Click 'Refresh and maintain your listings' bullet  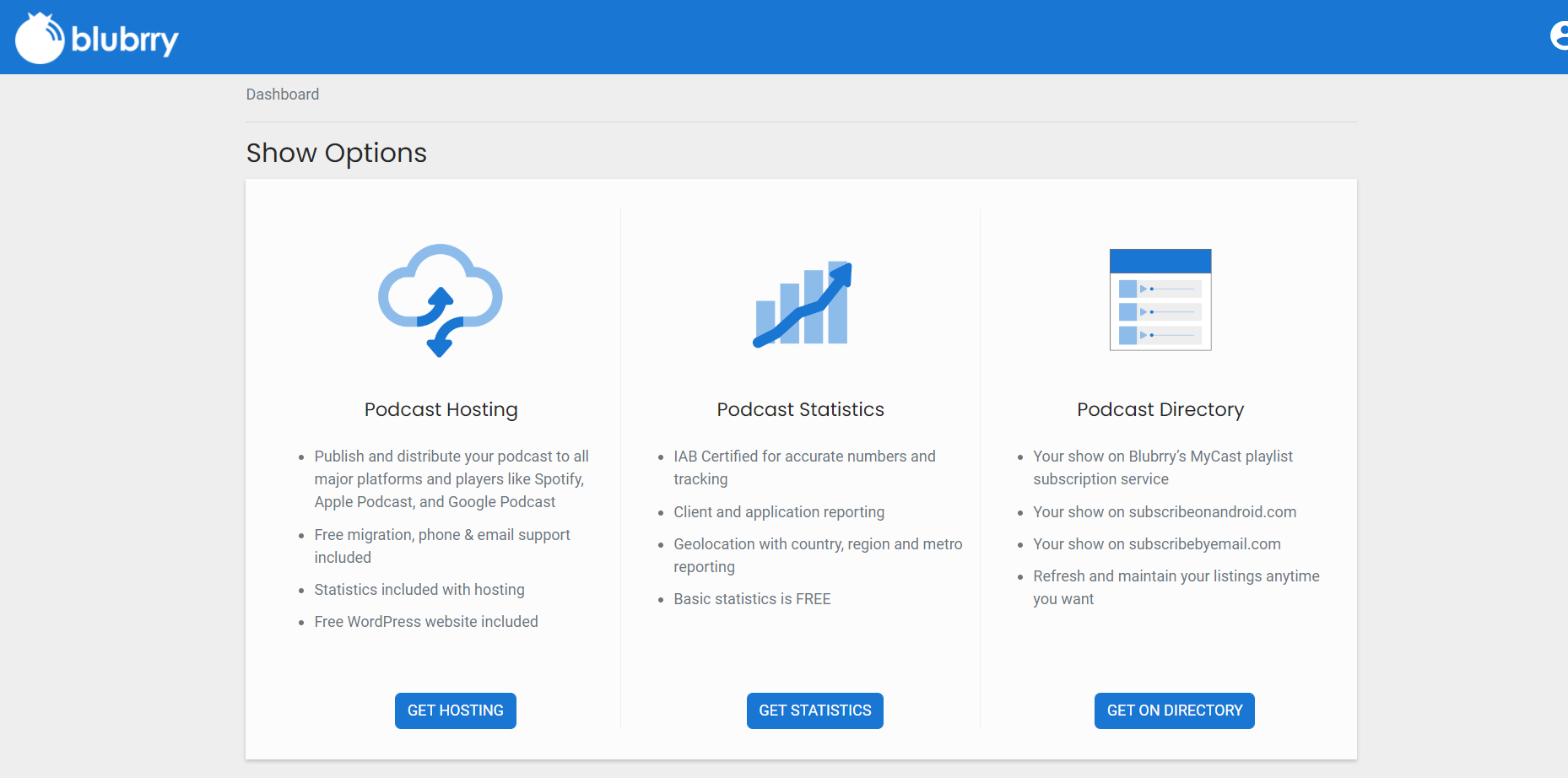tap(1176, 587)
